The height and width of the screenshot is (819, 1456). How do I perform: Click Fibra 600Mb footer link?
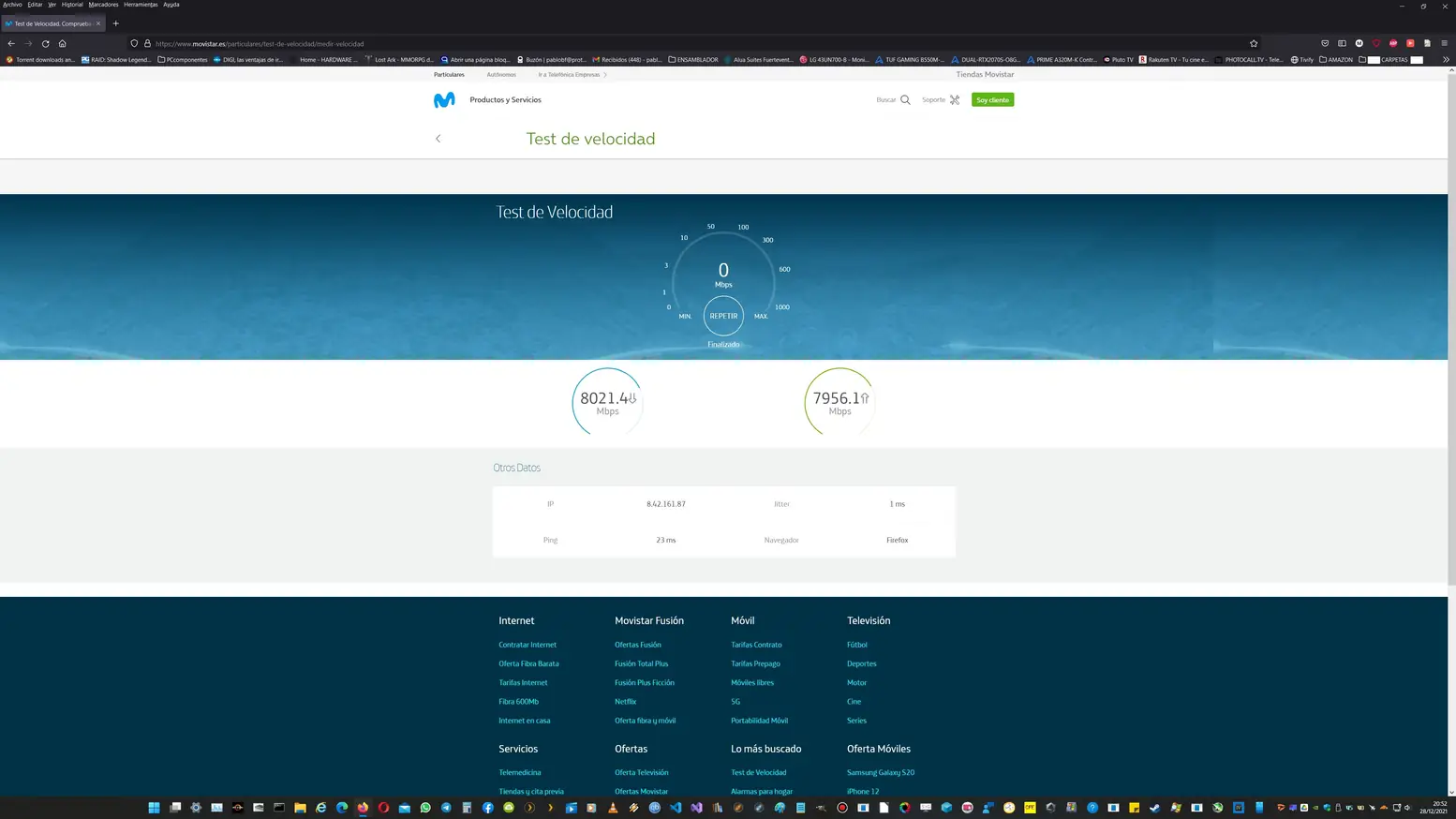coord(518,702)
